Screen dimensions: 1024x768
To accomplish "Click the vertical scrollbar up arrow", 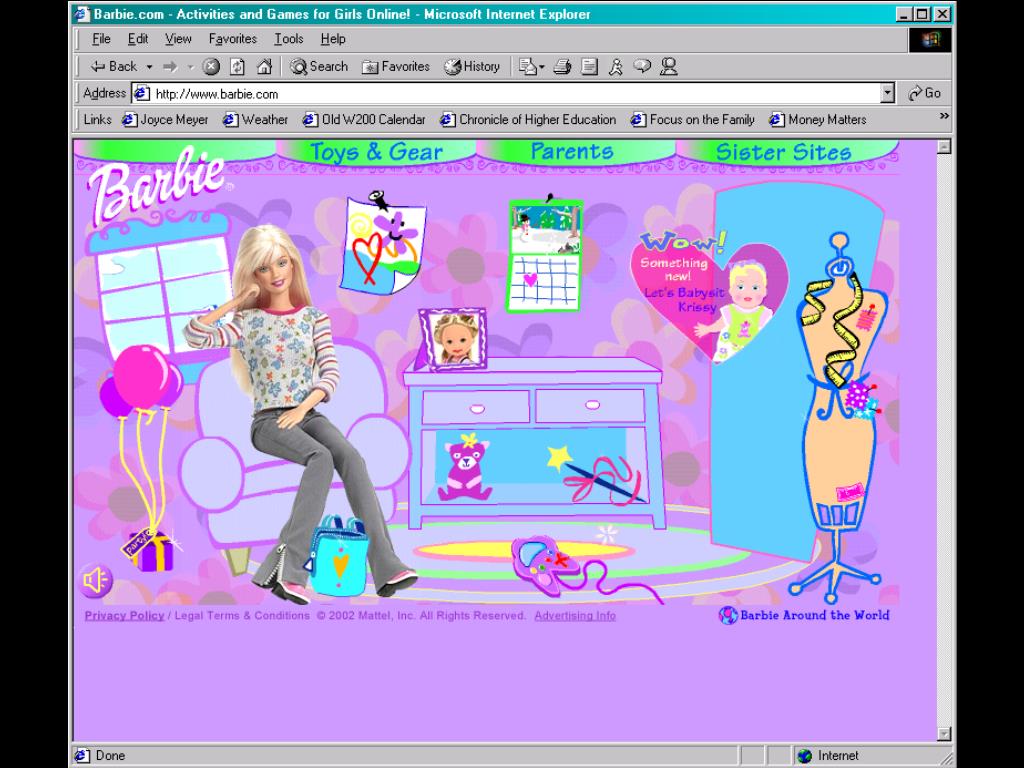I will (x=944, y=146).
